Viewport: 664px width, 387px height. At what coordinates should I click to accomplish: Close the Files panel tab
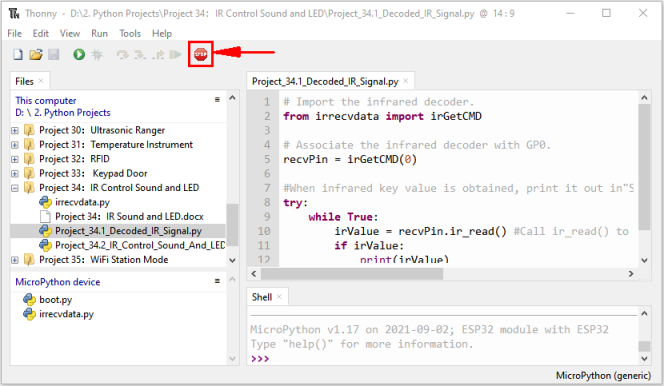tap(41, 81)
